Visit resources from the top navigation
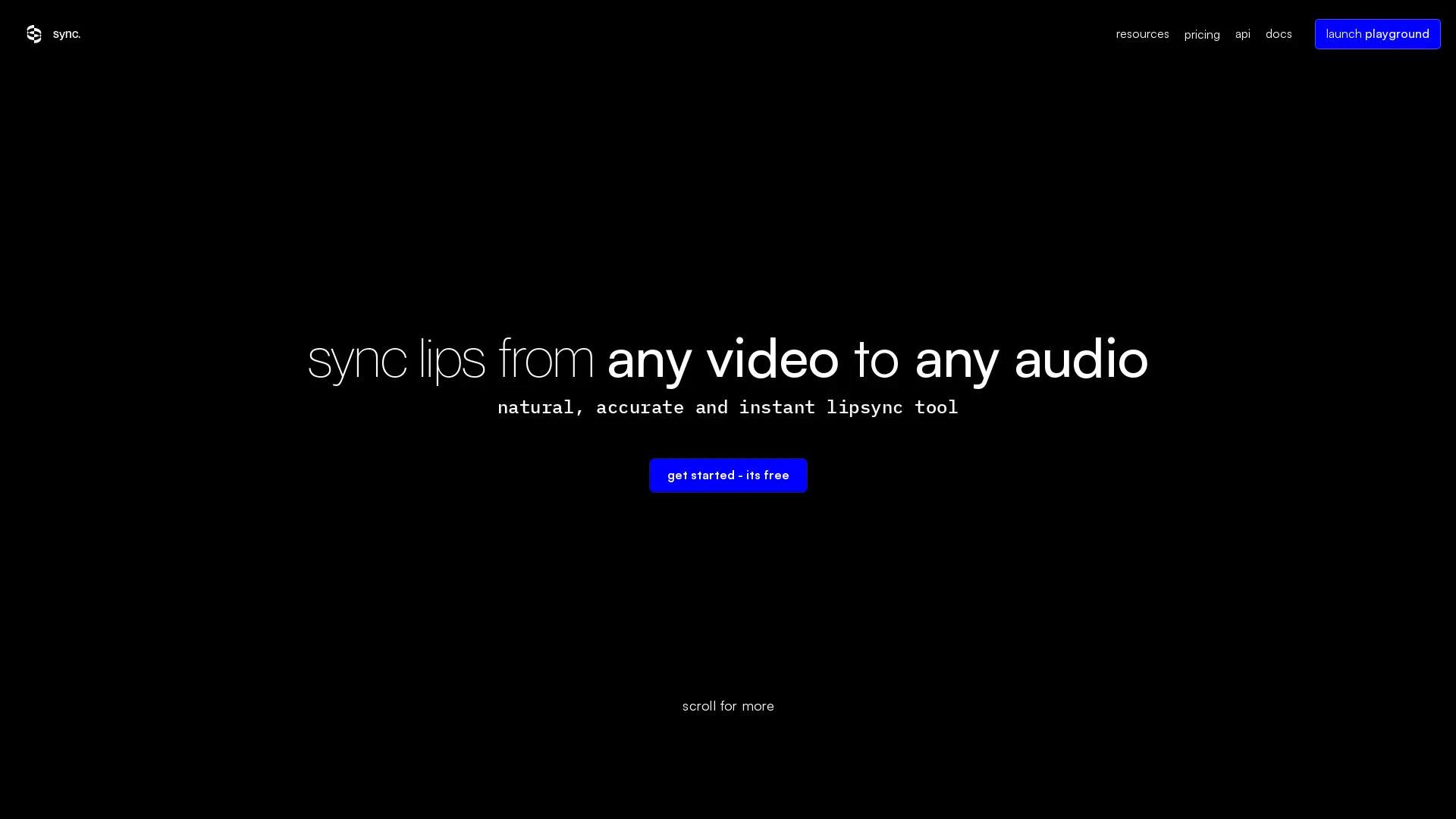The width and height of the screenshot is (1456, 819). click(x=1142, y=34)
